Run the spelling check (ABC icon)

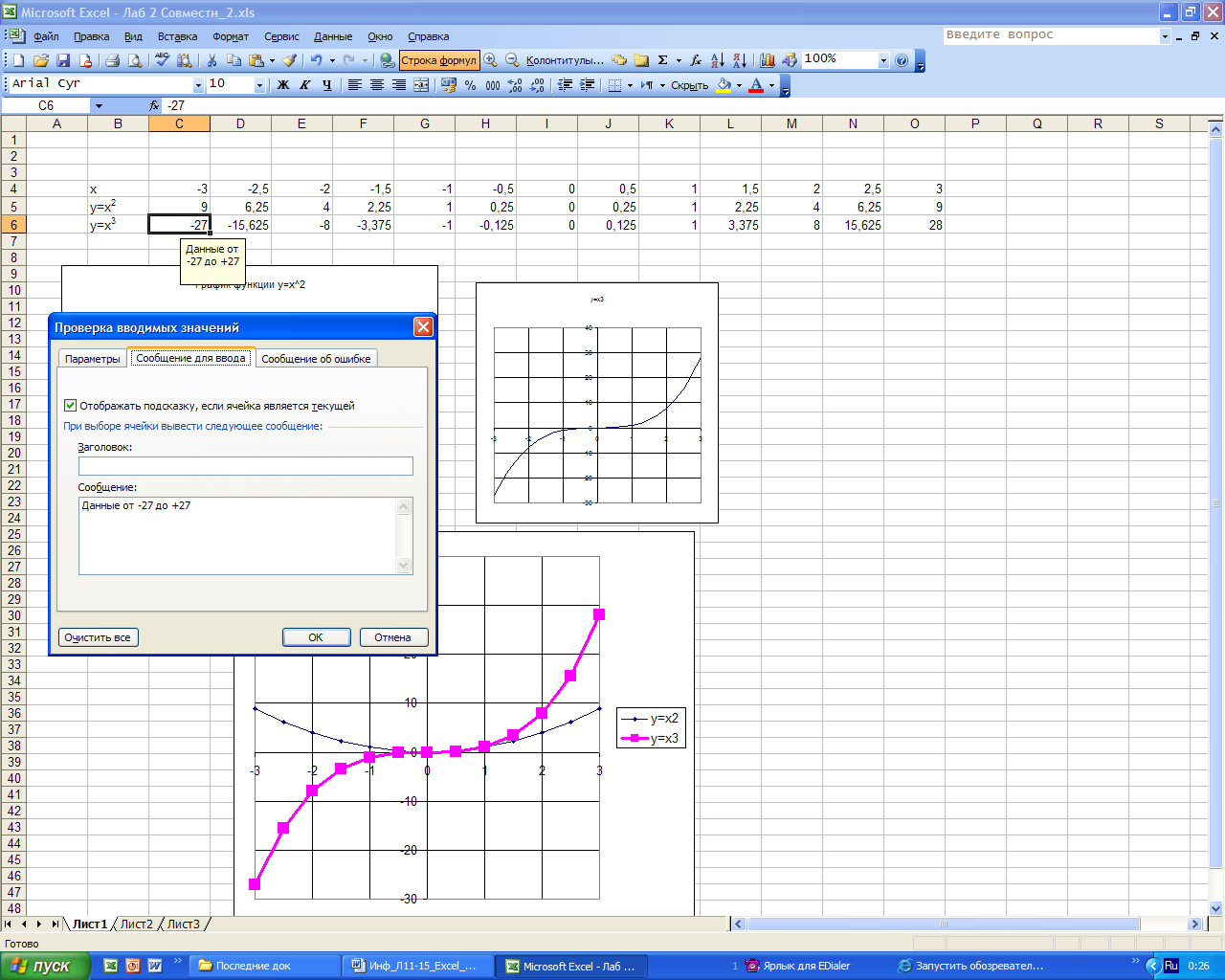162,60
